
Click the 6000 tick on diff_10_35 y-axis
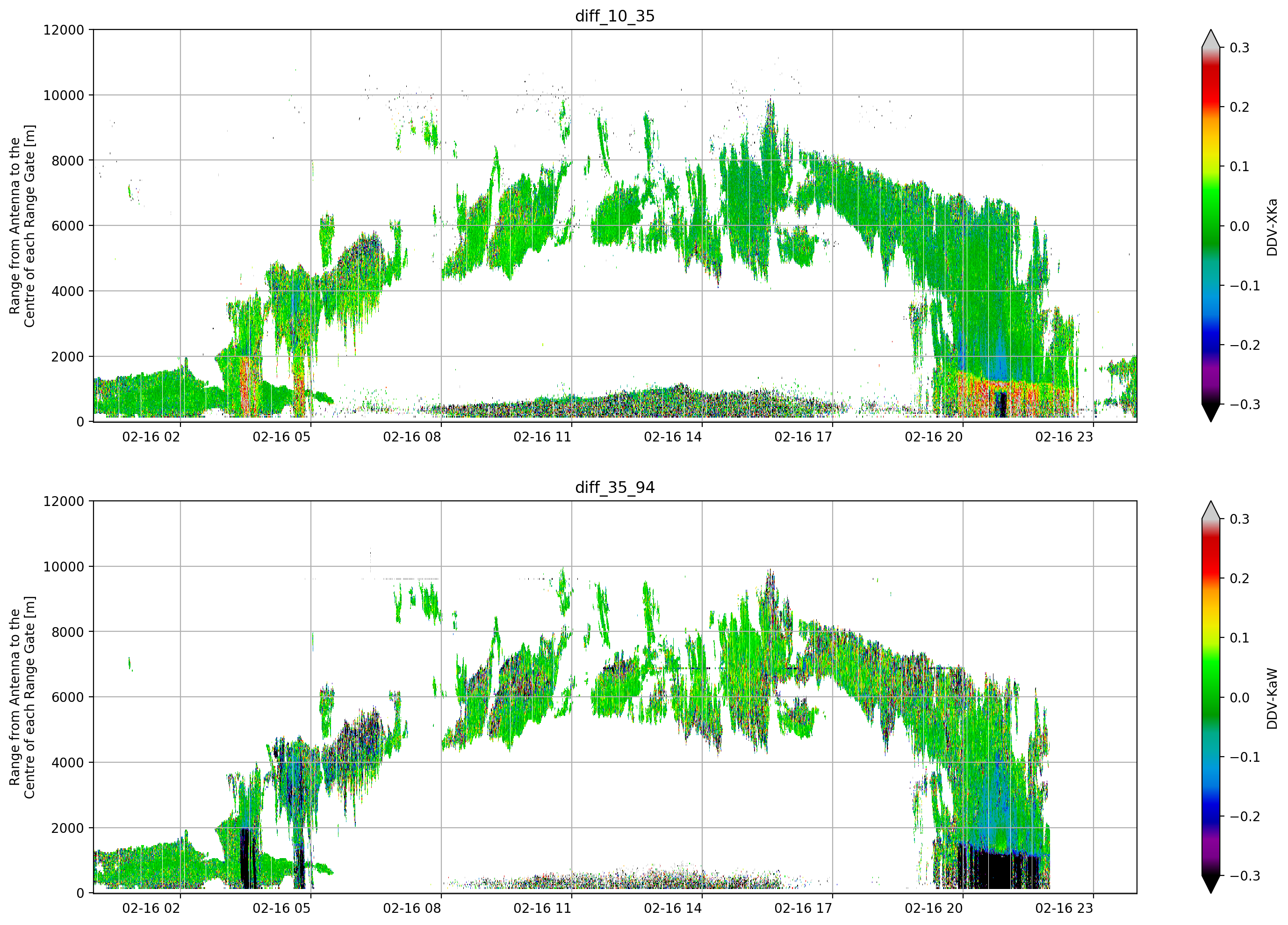click(x=68, y=225)
